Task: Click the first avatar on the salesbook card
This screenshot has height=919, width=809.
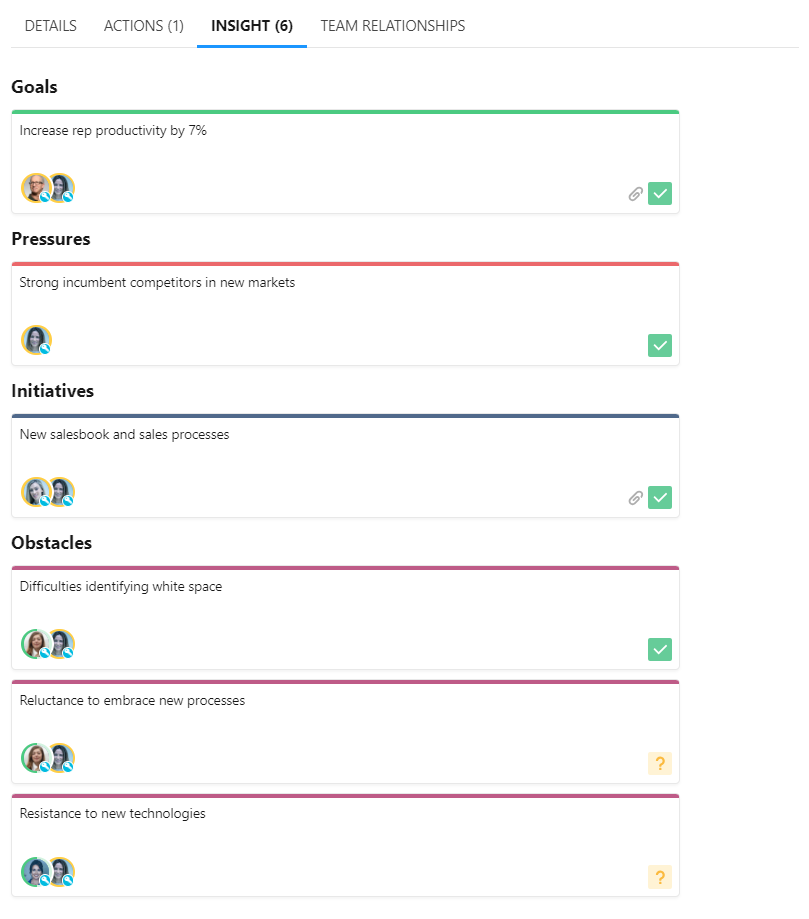Action: point(36,492)
